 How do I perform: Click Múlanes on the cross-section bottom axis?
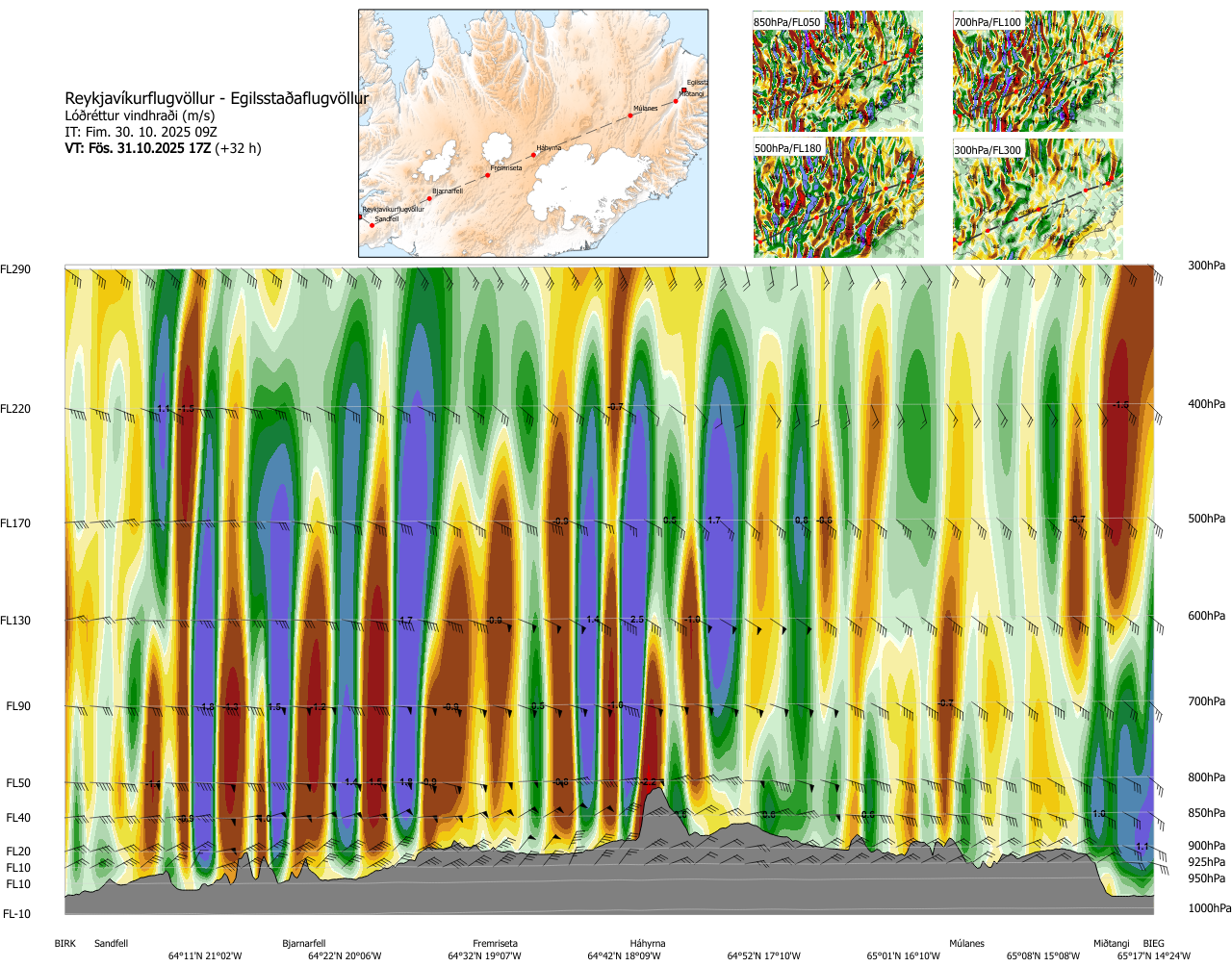tap(966, 944)
